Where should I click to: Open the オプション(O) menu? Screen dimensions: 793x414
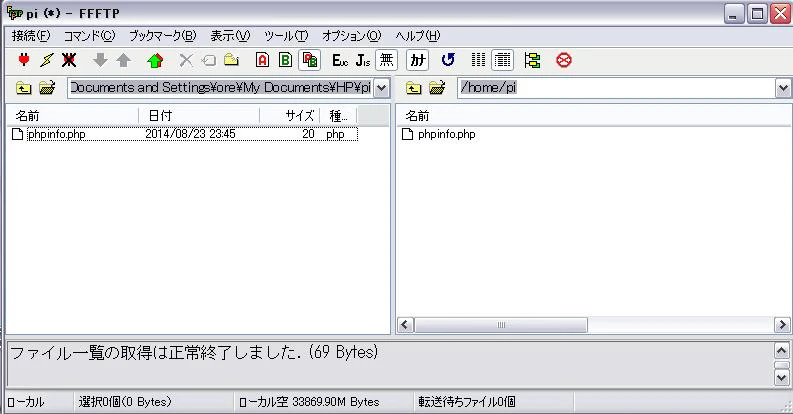[x=351, y=36]
